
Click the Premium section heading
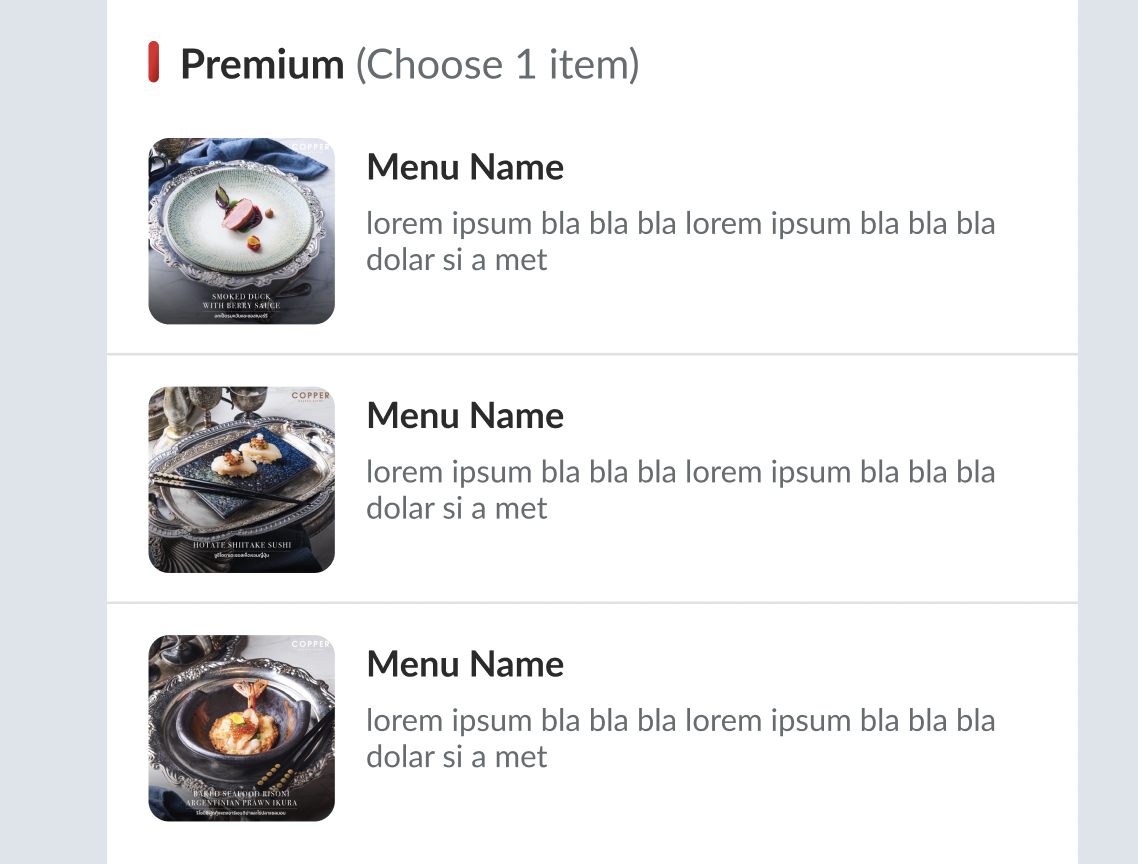[x=262, y=64]
